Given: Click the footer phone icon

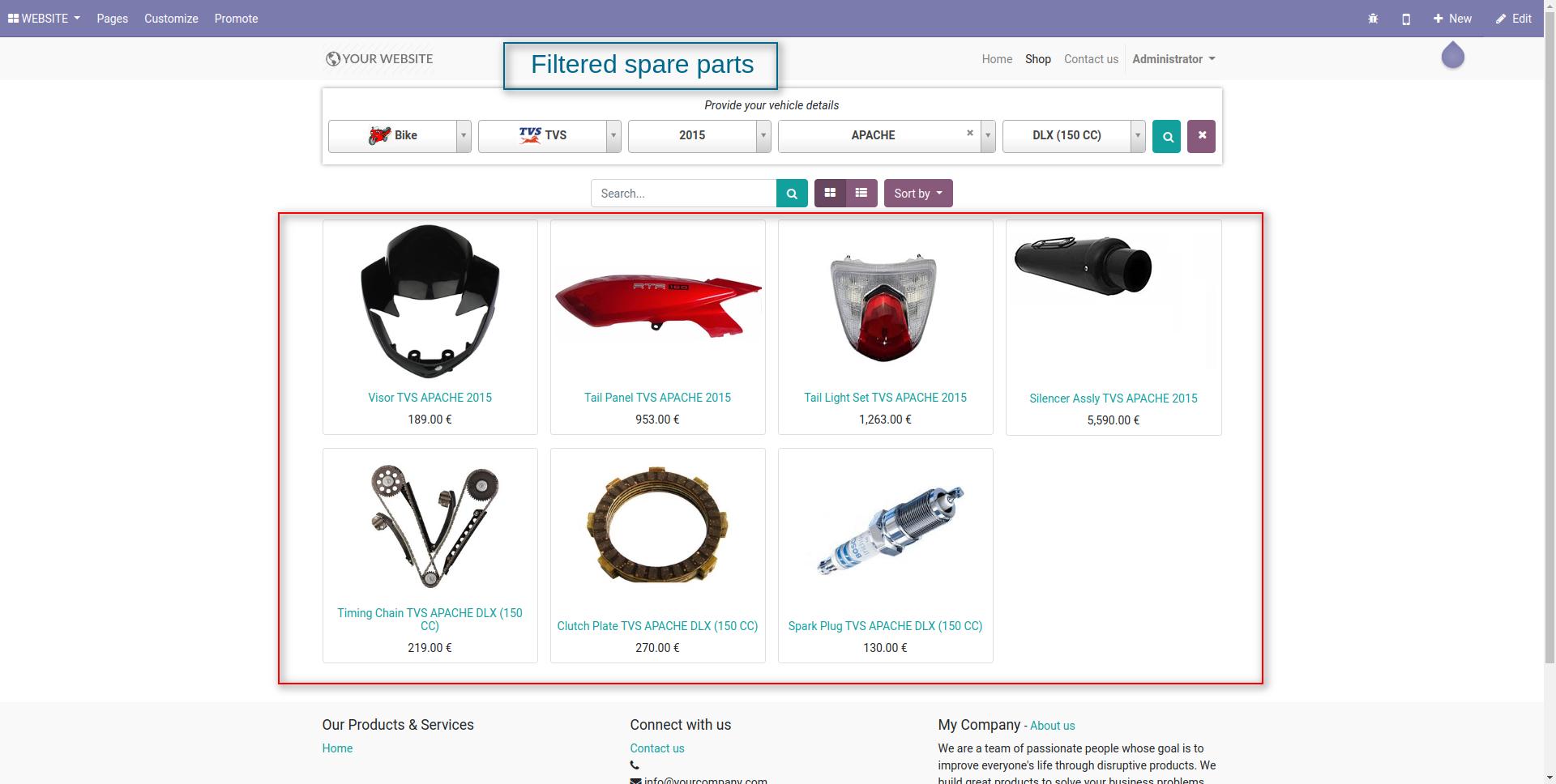Looking at the screenshot, I should click(x=635, y=765).
